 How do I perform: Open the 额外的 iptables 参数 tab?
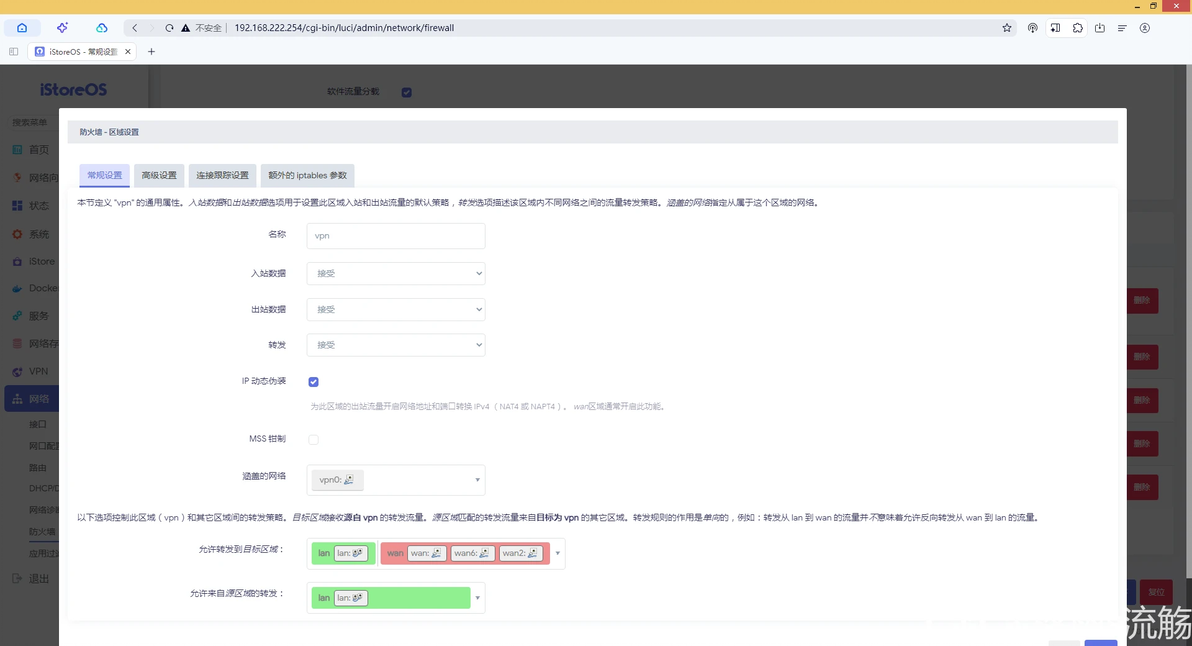307,176
